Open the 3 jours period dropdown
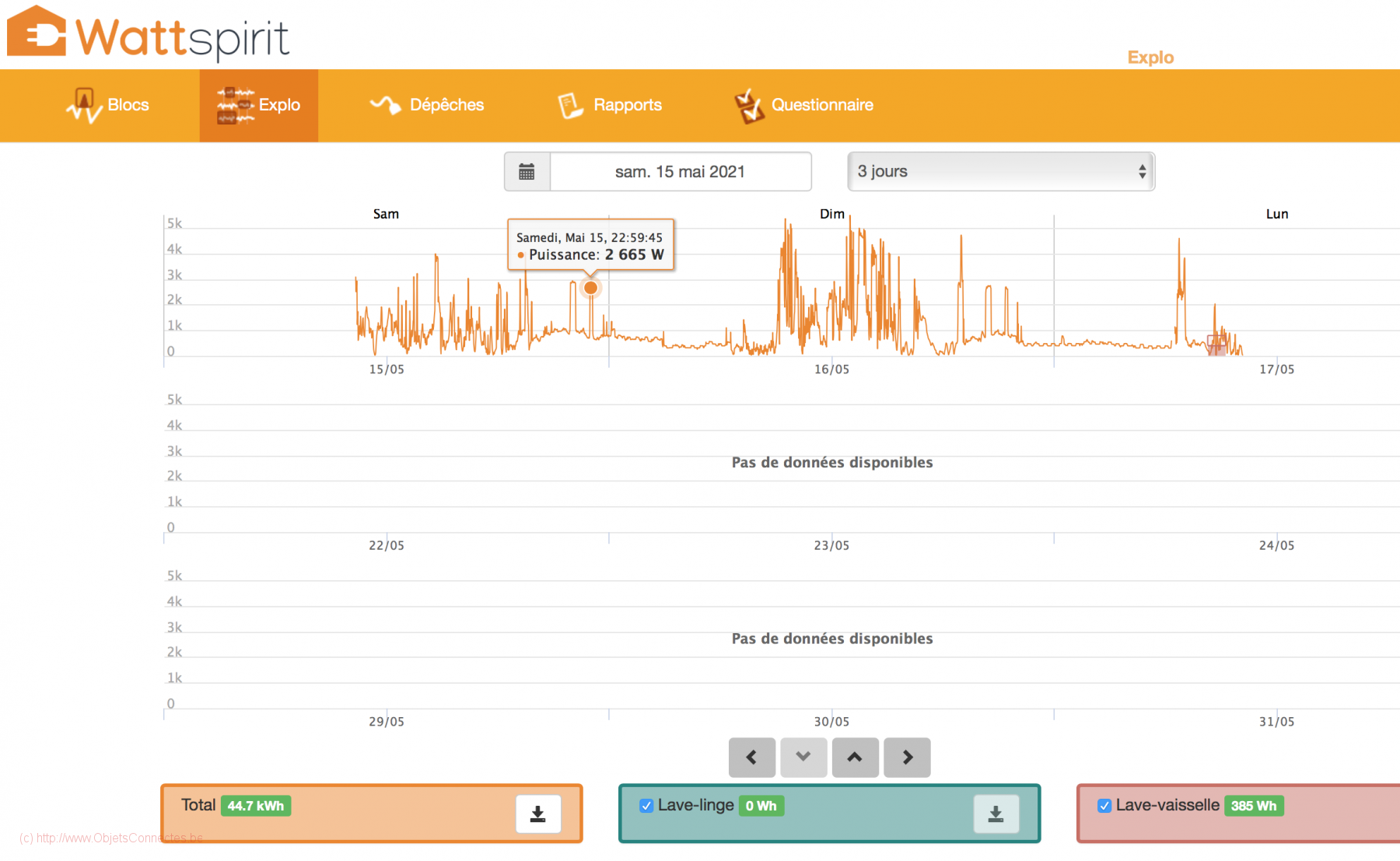 pos(1001,171)
